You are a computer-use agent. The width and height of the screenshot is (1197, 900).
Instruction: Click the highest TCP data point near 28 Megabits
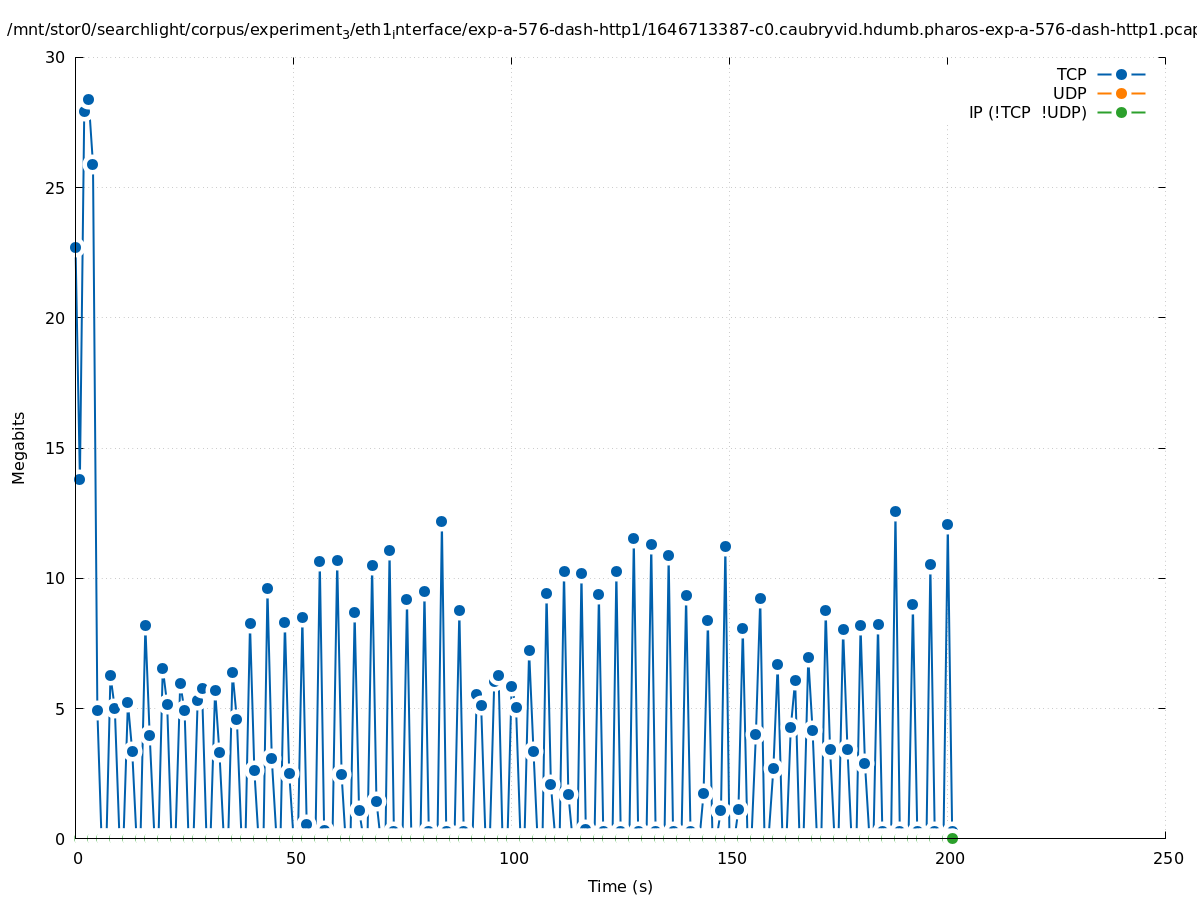88,99
